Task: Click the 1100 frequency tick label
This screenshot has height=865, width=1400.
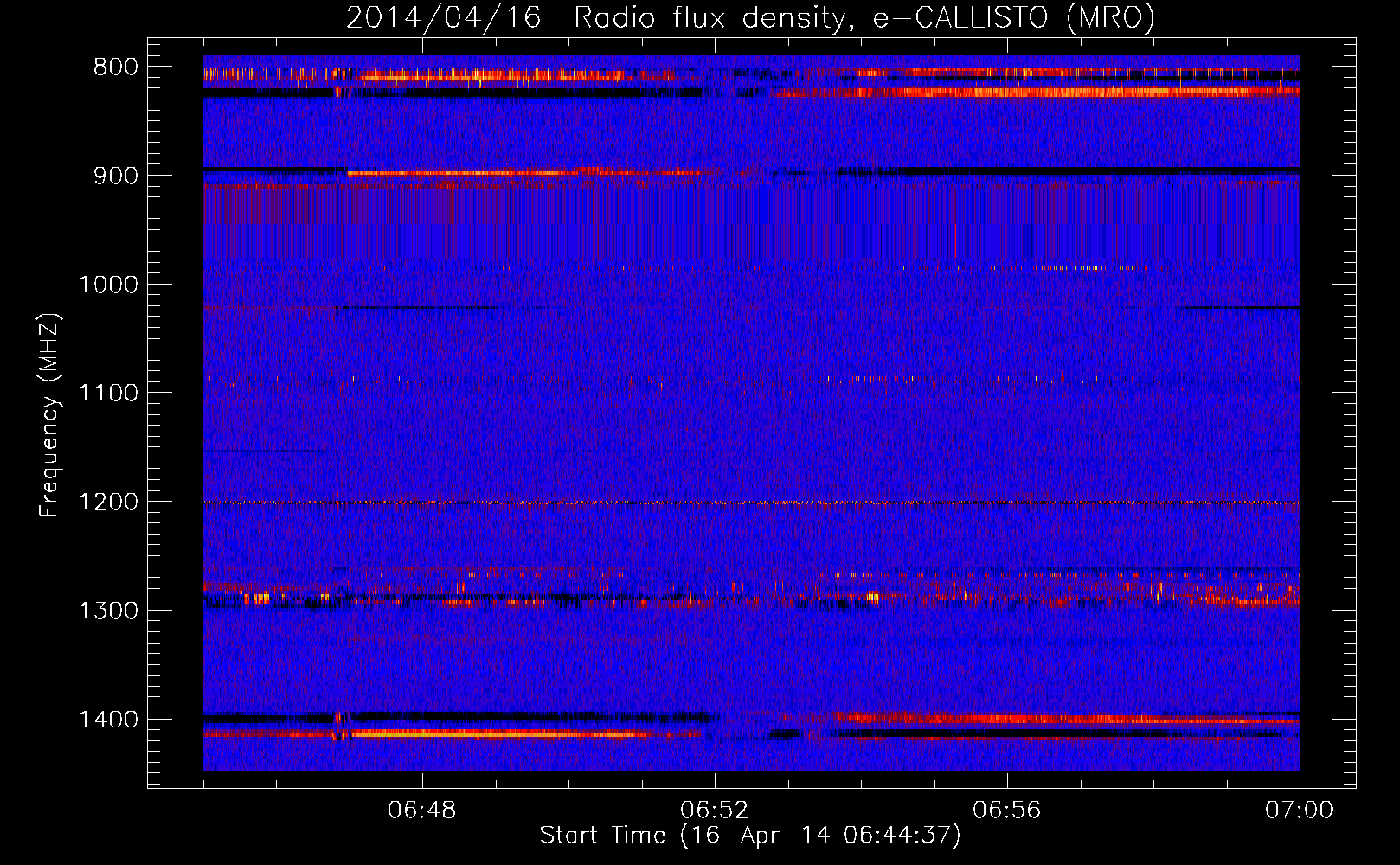Action: point(109,394)
